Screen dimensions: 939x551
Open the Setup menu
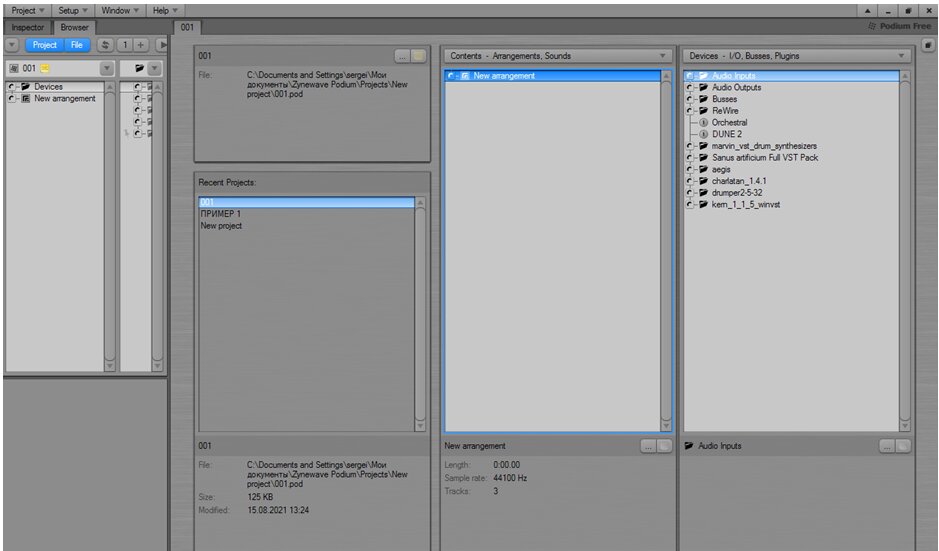72,10
